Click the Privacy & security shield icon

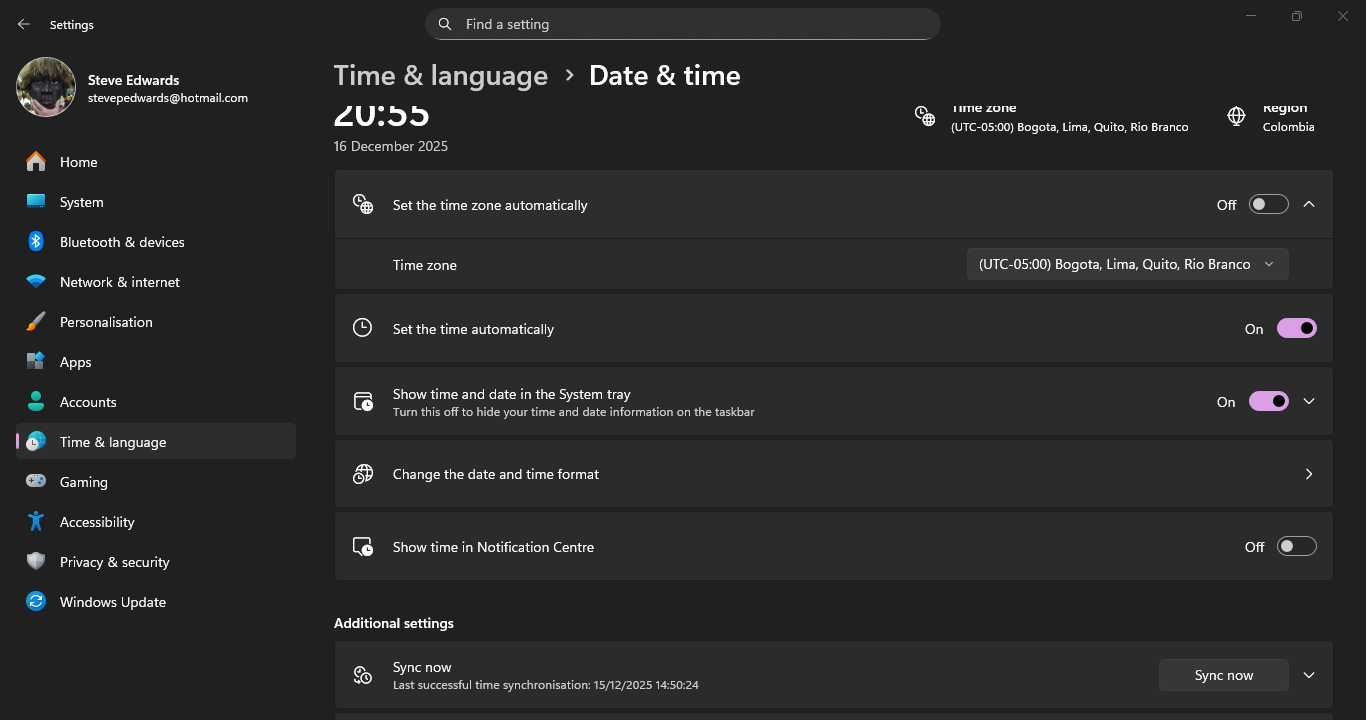pos(36,562)
